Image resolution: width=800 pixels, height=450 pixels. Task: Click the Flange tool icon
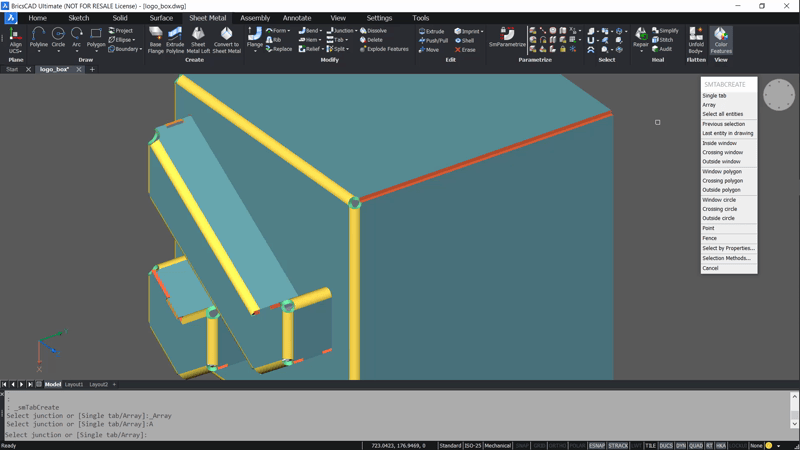click(255, 37)
